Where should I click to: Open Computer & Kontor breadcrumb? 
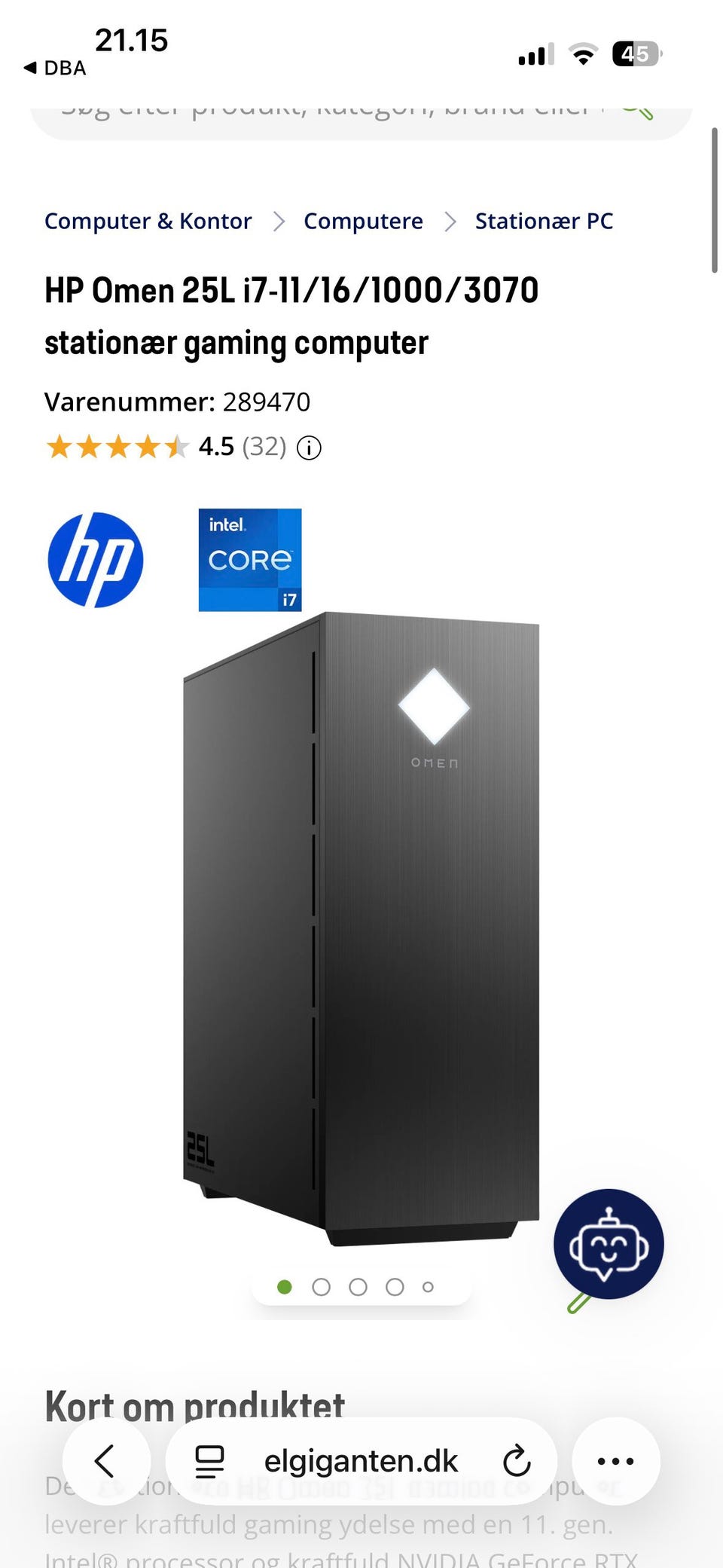pos(148,221)
